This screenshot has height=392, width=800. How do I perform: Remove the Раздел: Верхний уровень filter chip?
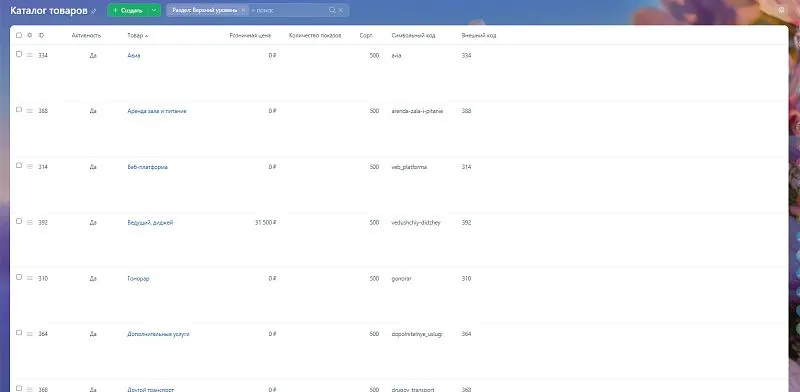click(x=243, y=10)
